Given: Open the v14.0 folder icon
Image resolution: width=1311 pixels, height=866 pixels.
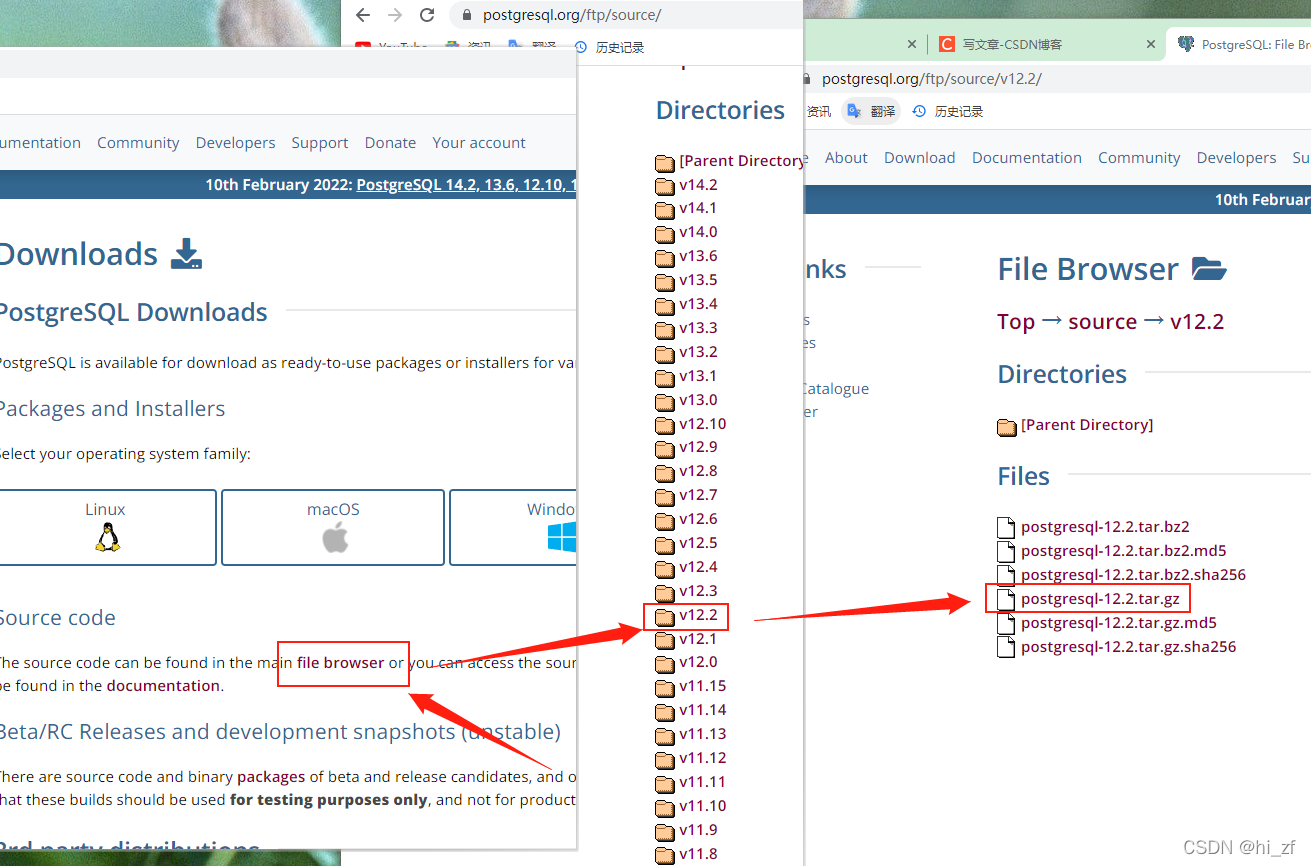Looking at the screenshot, I should pyautogui.click(x=665, y=233).
